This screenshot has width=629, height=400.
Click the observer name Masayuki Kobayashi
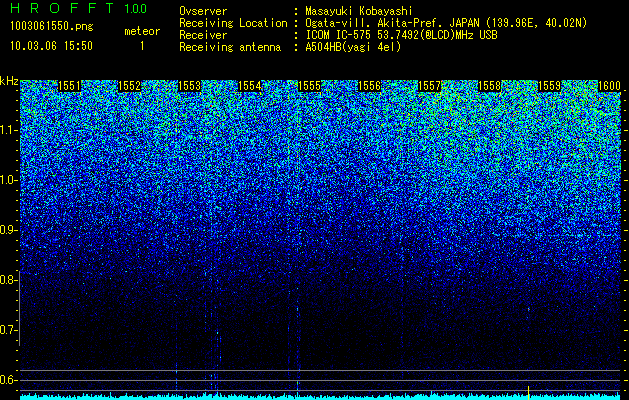pos(359,11)
